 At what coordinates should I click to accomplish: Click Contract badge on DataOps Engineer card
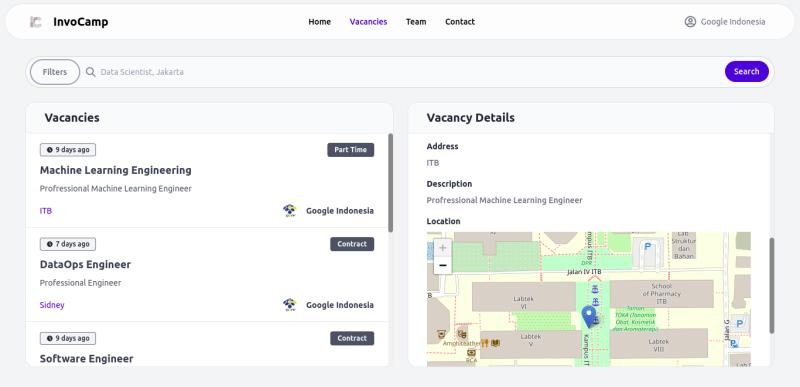click(x=352, y=244)
